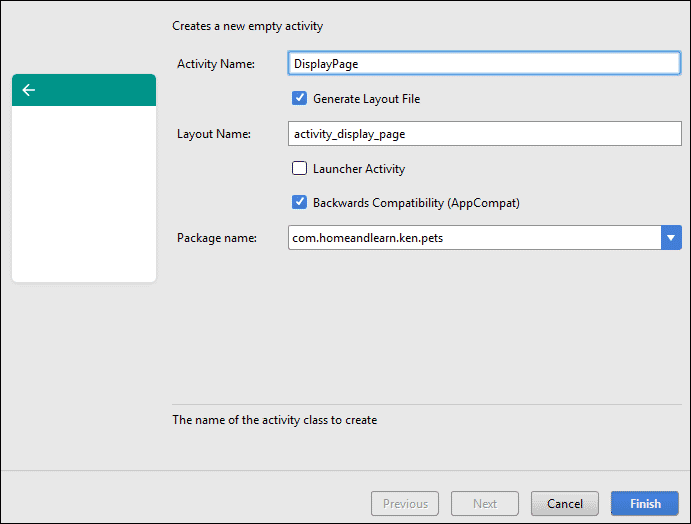Click the activity_display_page layout name field

click(484, 133)
